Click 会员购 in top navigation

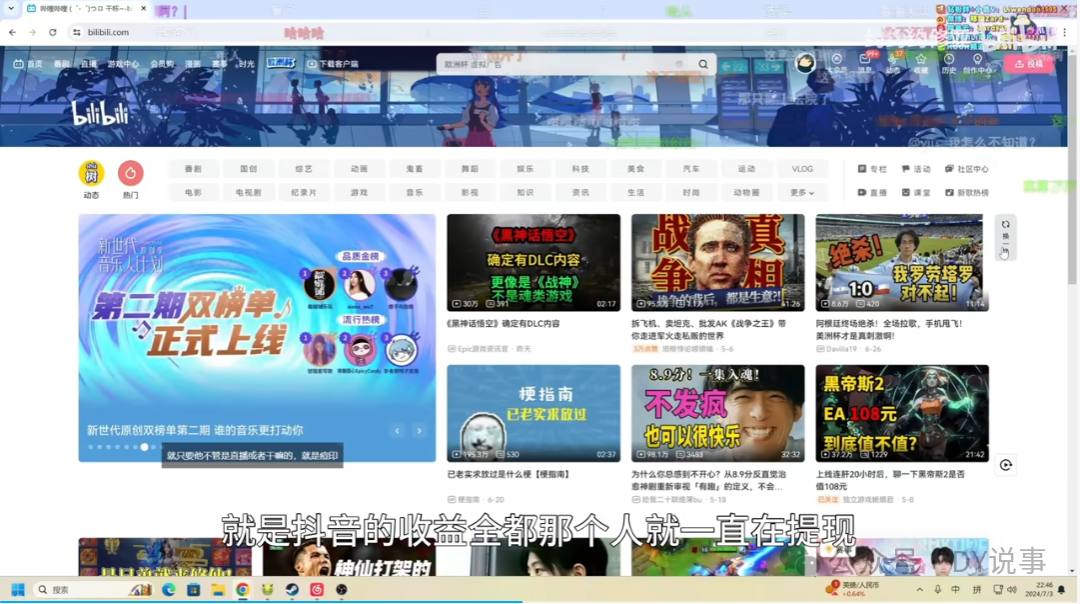point(162,63)
